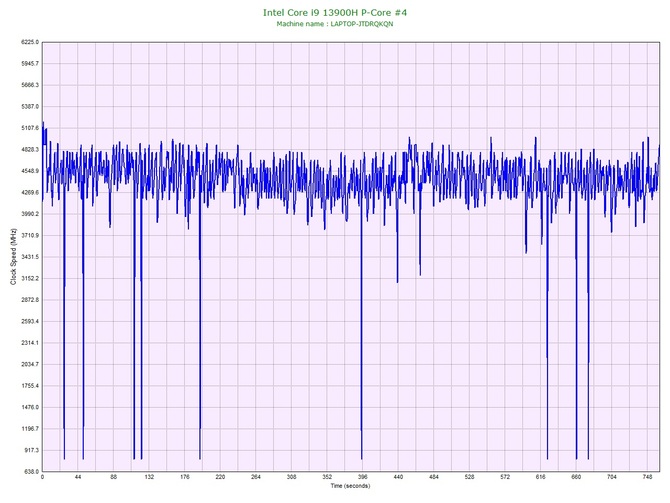
Task: Click the y-axis value 3431.5
Action: pos(30,257)
